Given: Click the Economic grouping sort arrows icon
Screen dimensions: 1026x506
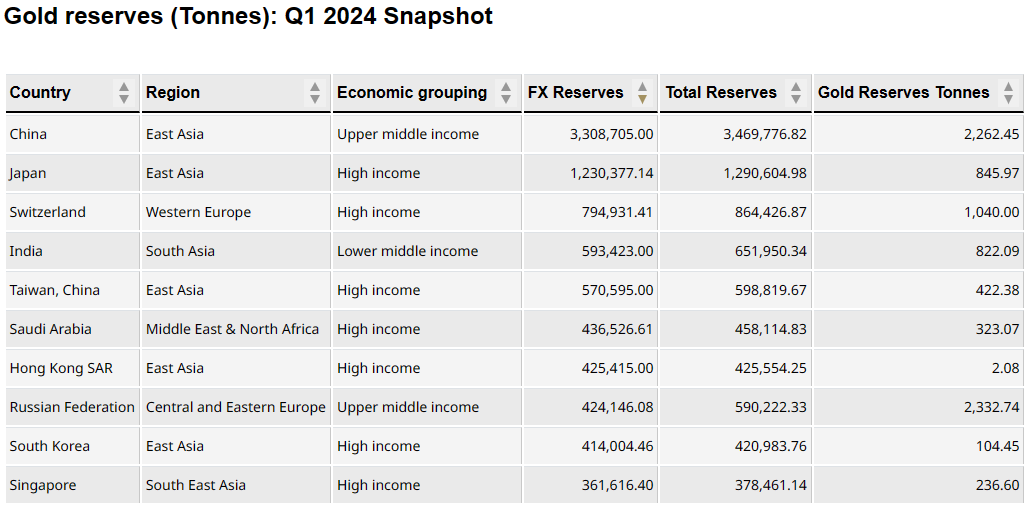Looking at the screenshot, I should (x=506, y=93).
